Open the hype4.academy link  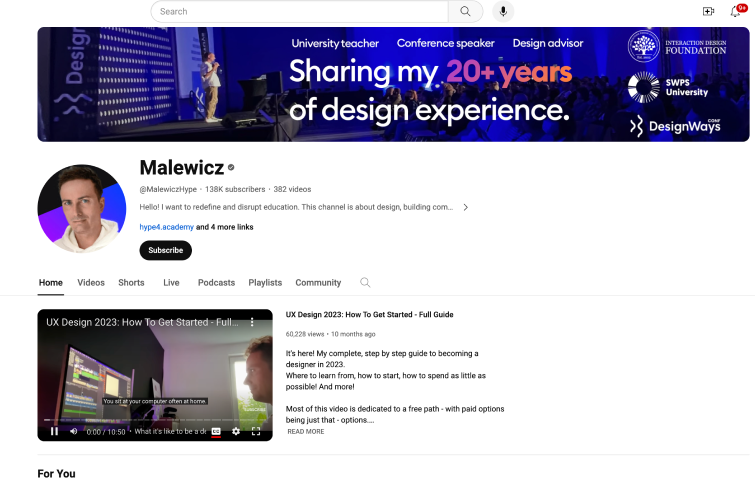tap(166, 227)
